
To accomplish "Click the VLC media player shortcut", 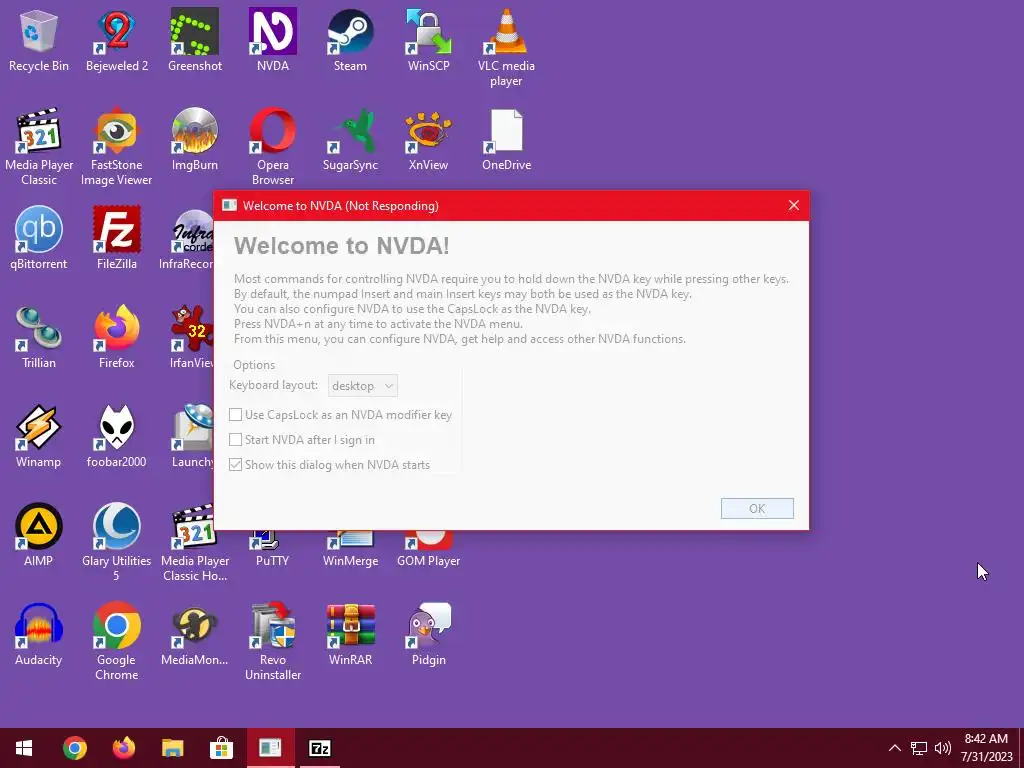I will [506, 48].
